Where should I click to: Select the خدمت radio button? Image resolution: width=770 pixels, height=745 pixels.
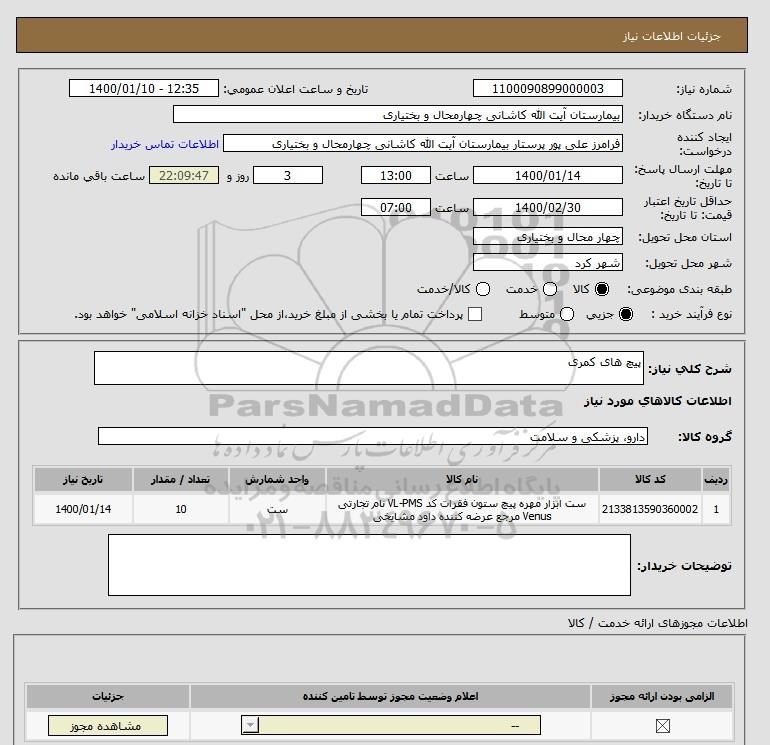tap(550, 289)
